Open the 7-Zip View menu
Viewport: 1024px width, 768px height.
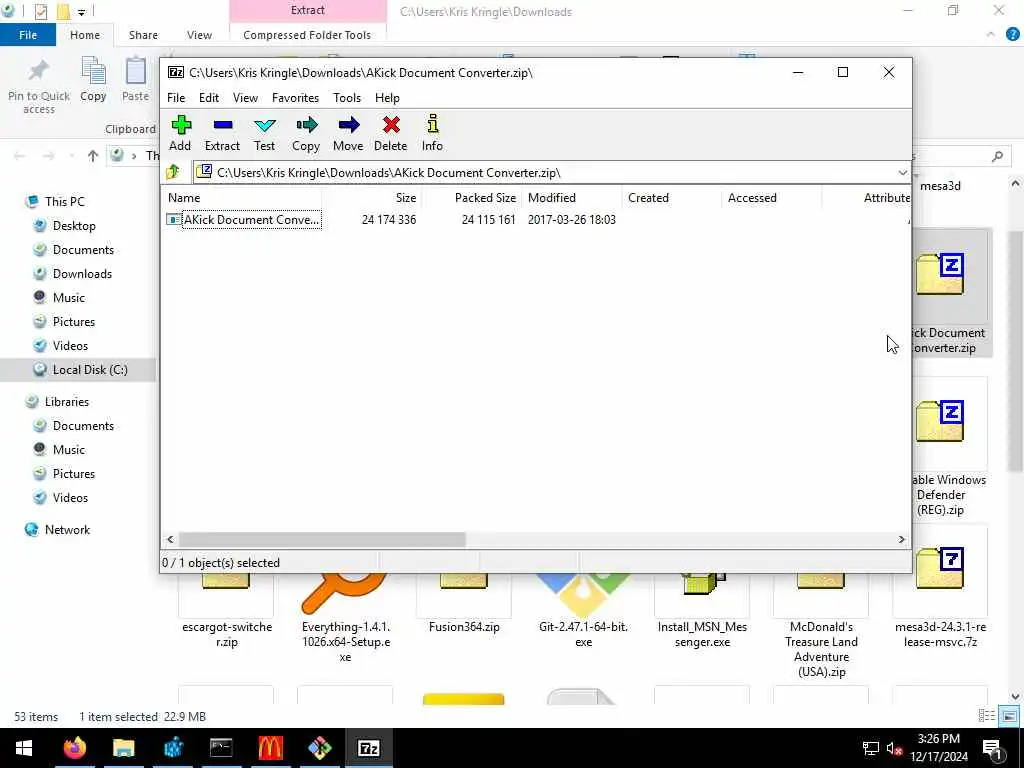246,98
